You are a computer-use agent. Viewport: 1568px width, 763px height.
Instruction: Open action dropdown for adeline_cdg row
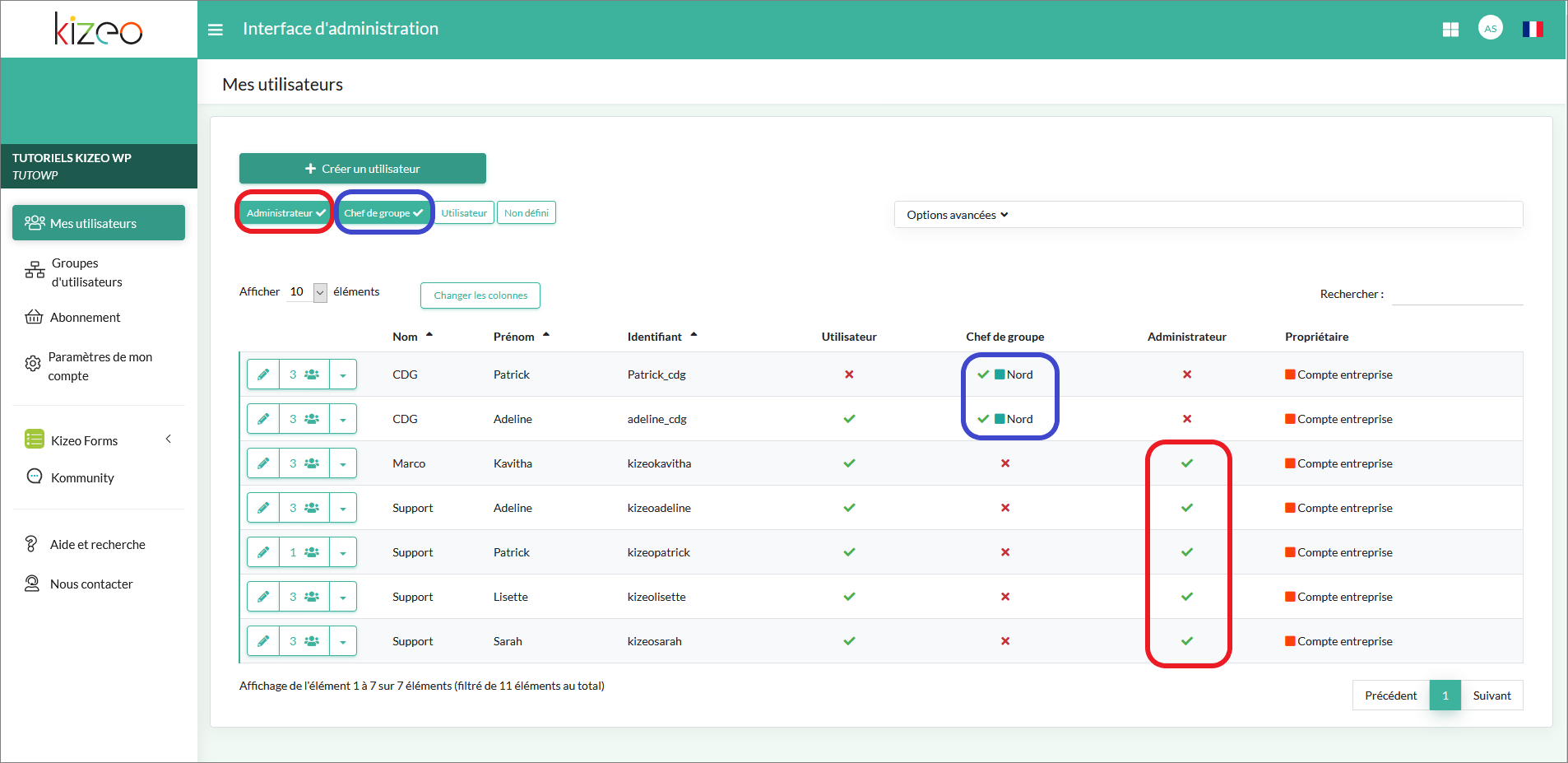(343, 419)
